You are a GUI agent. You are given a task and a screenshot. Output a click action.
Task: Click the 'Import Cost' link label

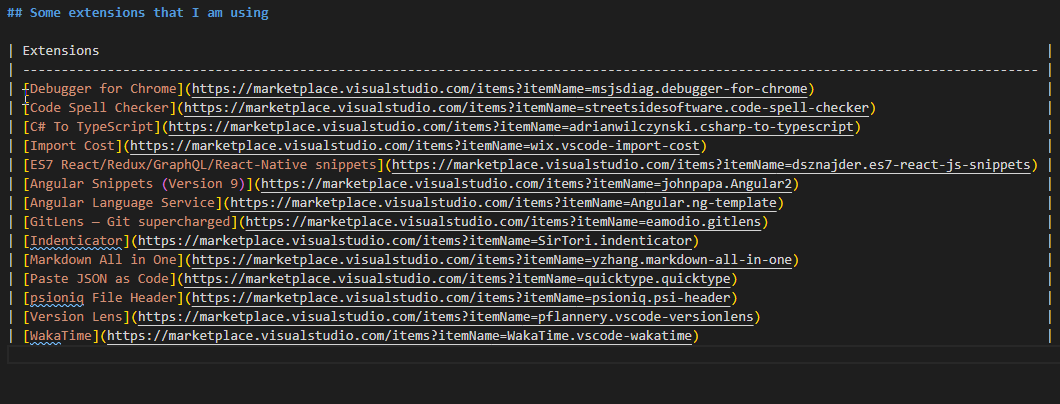click(72, 145)
